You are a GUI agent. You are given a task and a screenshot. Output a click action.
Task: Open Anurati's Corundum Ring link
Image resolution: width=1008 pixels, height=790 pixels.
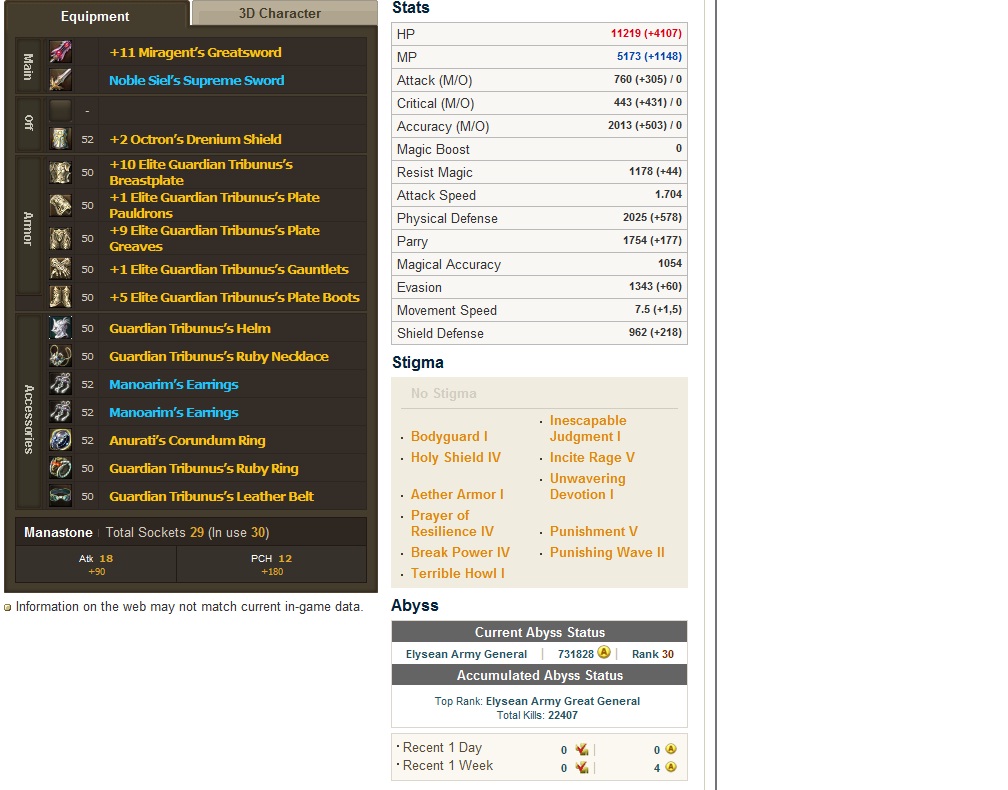(187, 440)
